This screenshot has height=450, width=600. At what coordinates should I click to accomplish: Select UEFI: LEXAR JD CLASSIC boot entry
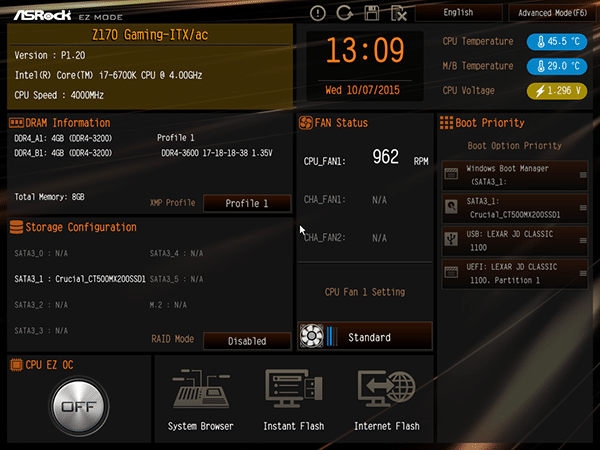pos(515,274)
